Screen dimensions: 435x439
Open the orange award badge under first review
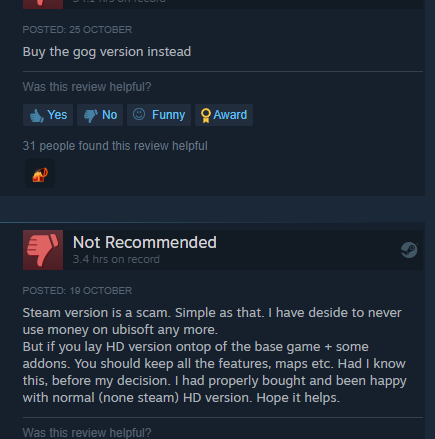pyautogui.click(x=40, y=174)
